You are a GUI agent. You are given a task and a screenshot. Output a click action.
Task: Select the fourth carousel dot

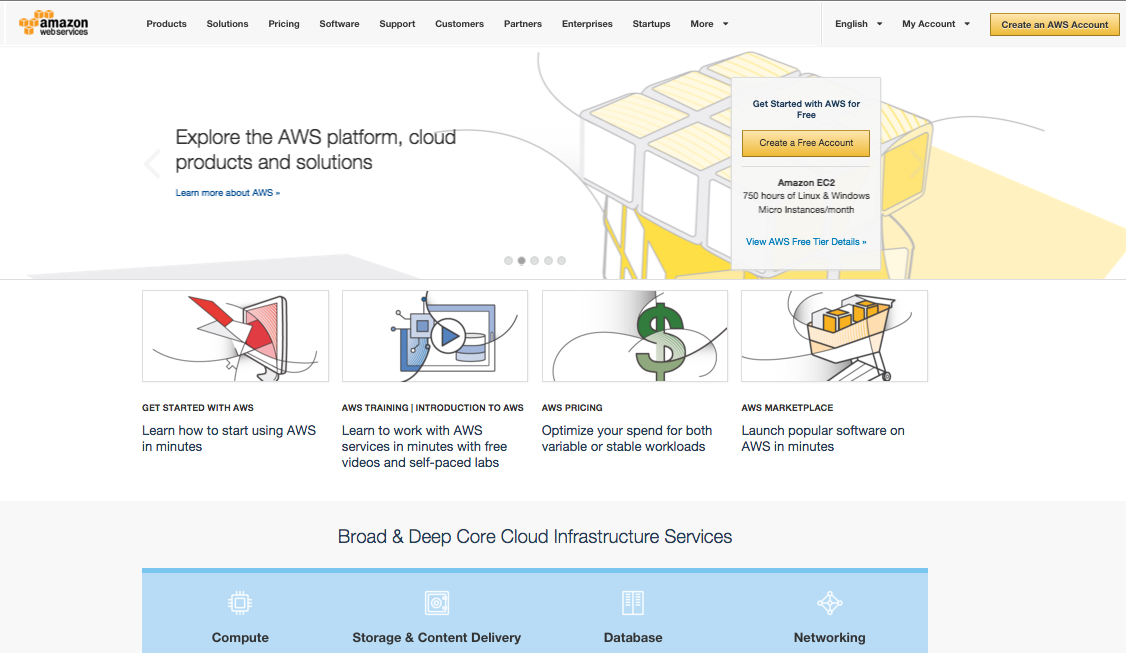[548, 261]
